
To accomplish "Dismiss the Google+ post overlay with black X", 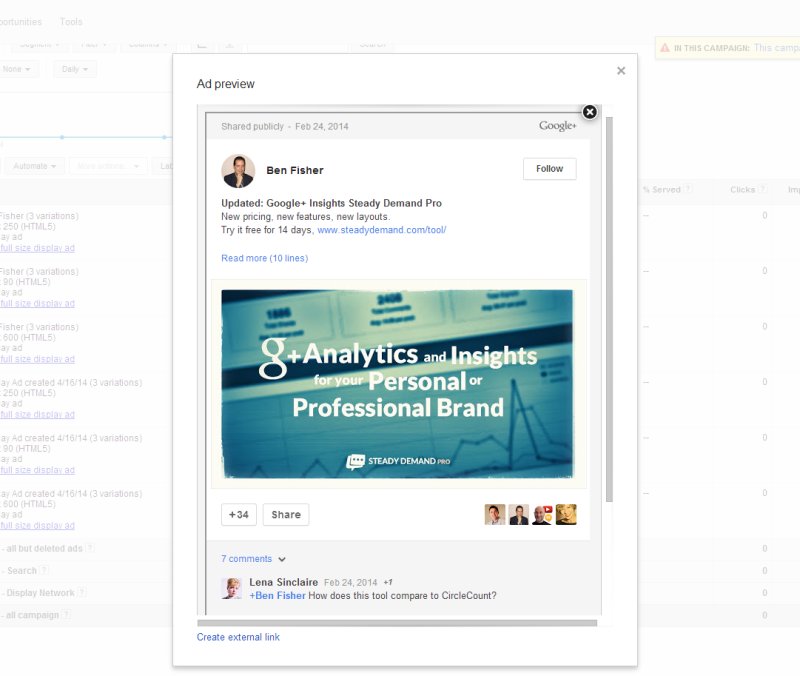I will point(589,112).
